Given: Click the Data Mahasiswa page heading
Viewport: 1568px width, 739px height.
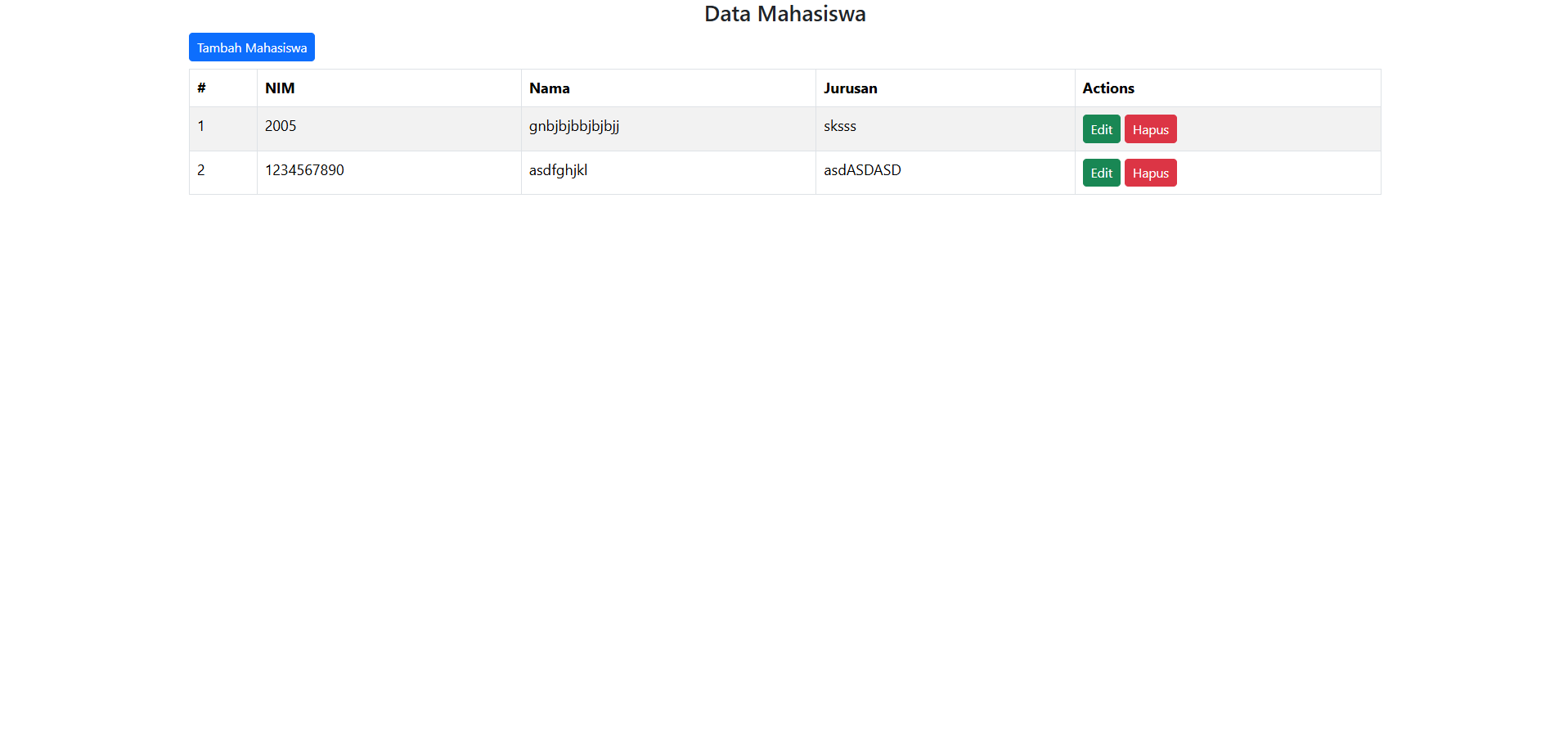Looking at the screenshot, I should [784, 14].
